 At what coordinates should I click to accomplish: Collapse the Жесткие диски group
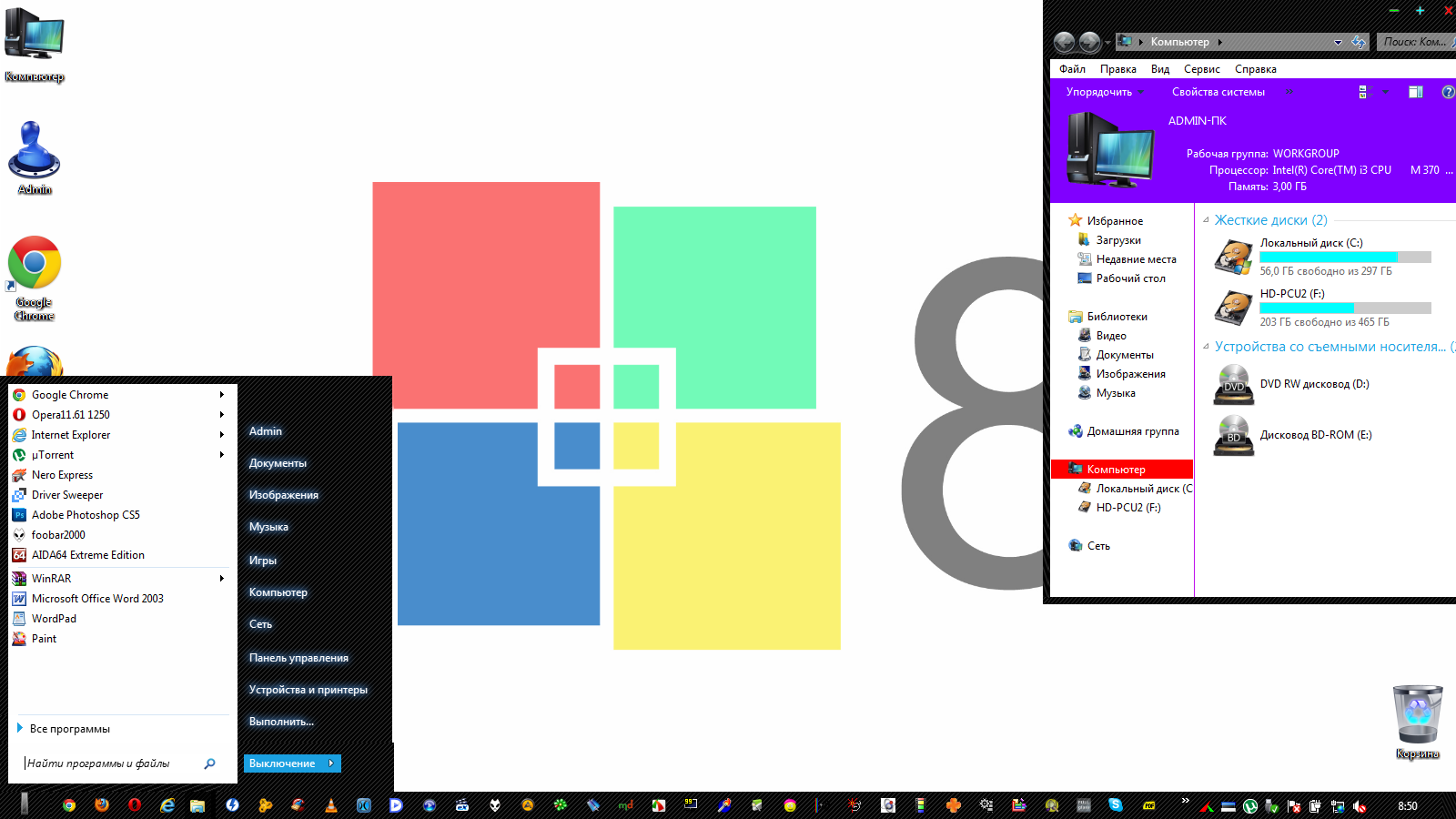pos(1206,220)
